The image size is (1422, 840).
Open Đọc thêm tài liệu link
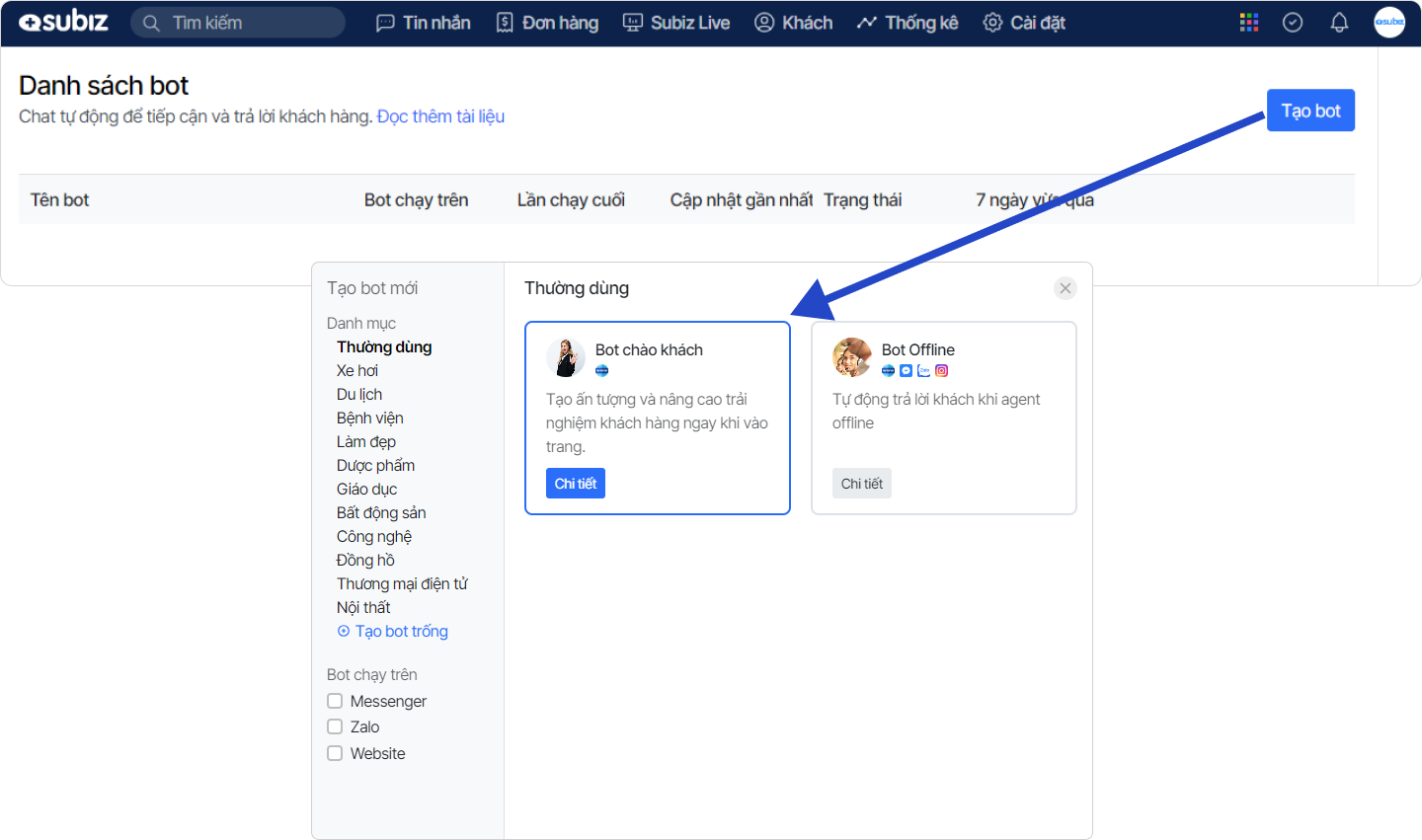[x=440, y=116]
